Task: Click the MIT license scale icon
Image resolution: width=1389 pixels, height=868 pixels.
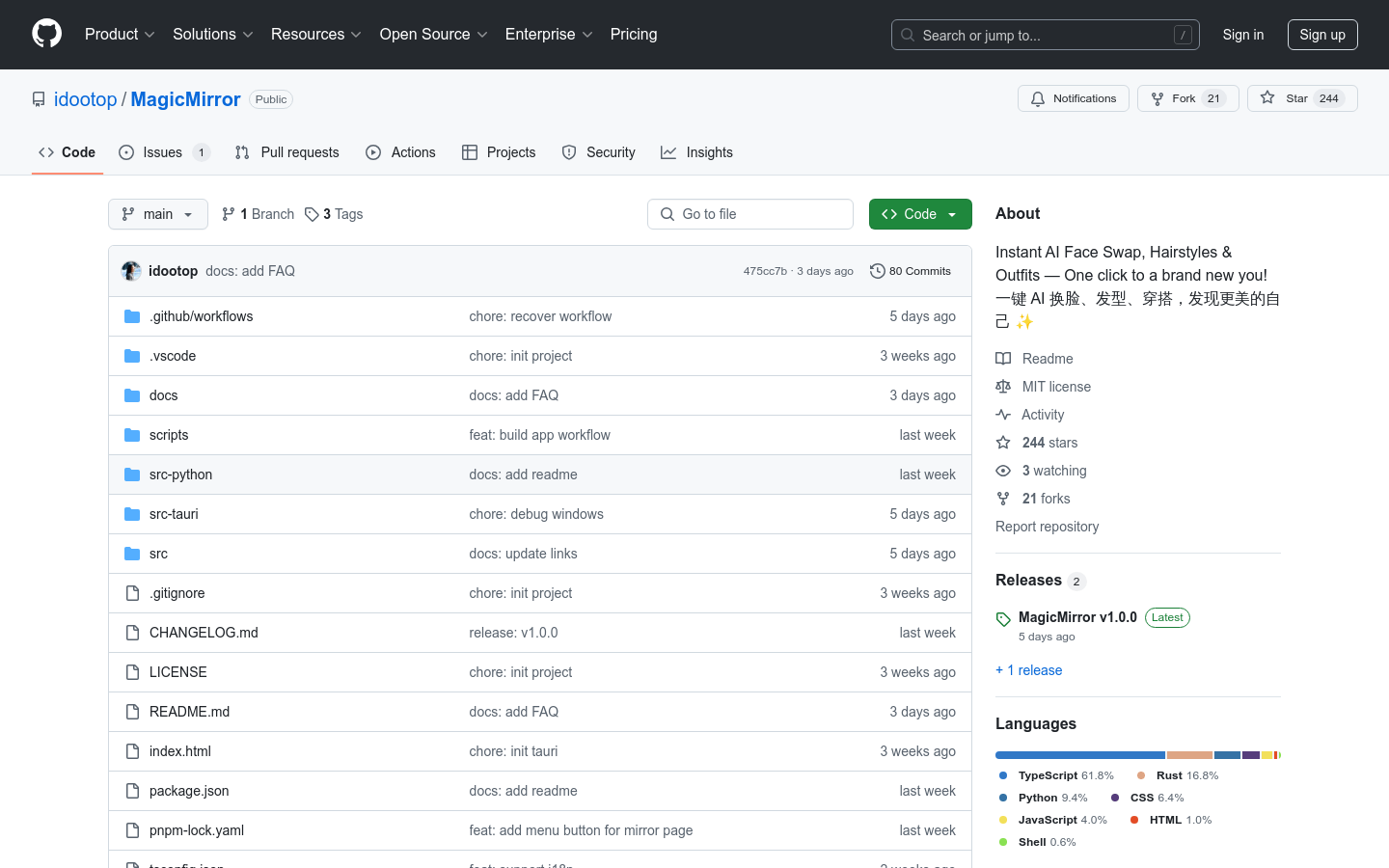Action: [1003, 387]
